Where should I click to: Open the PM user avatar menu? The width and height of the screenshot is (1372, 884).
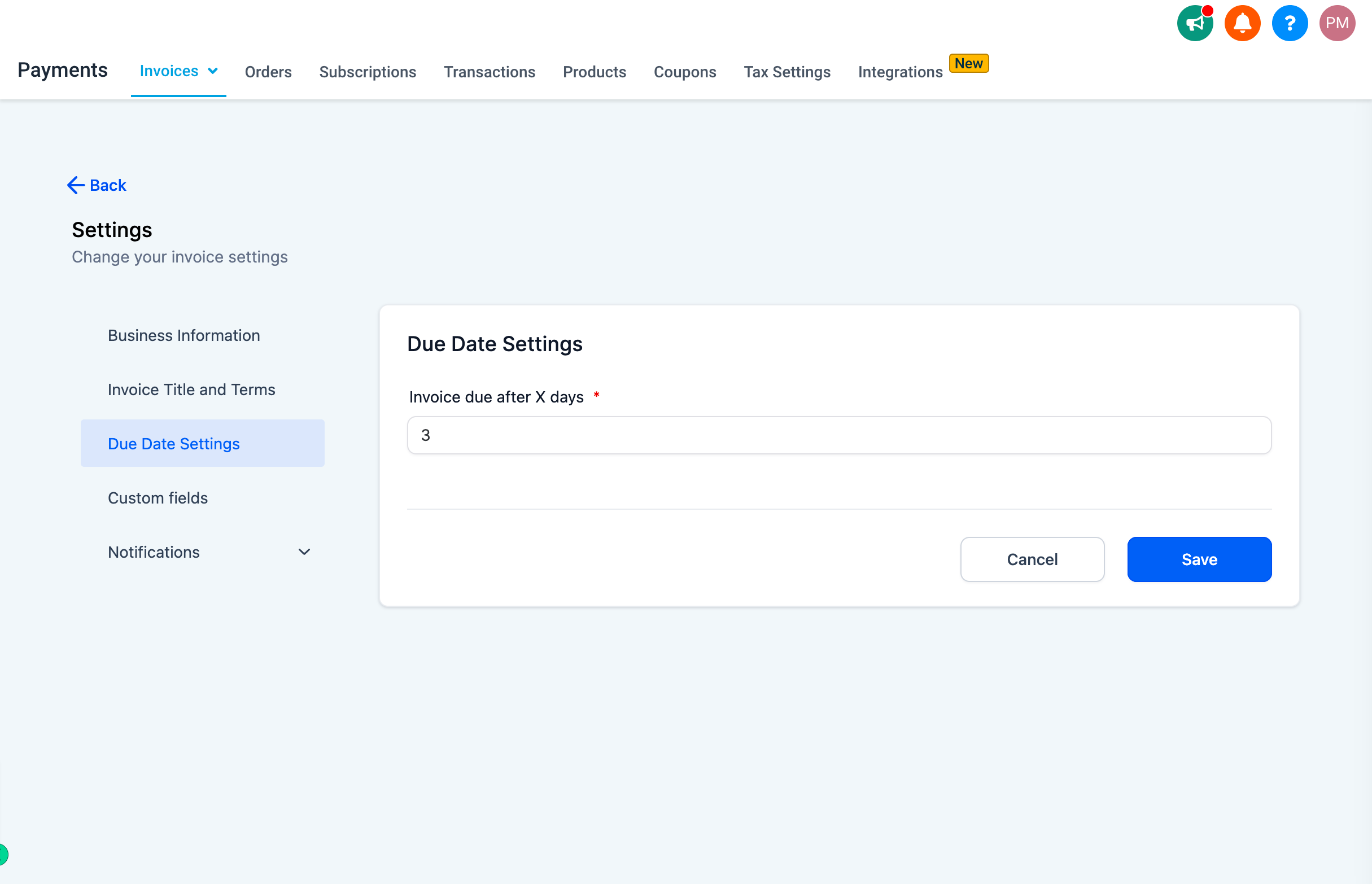coord(1337,24)
